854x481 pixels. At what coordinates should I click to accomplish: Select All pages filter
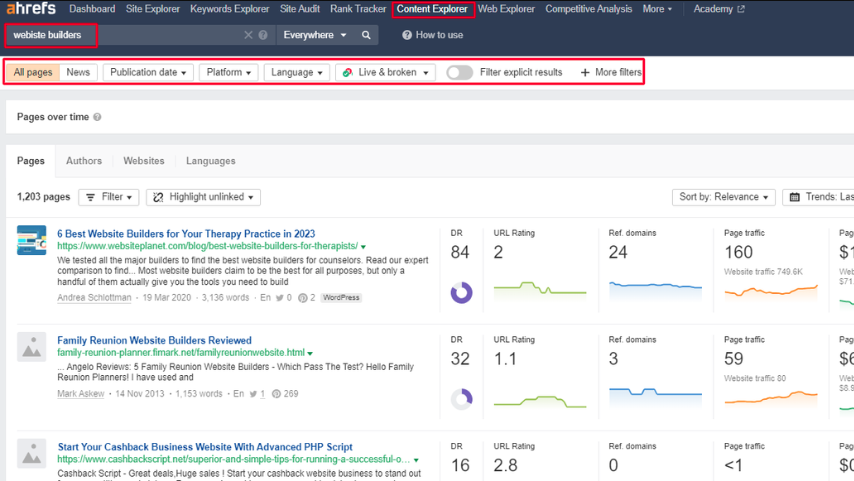(33, 72)
